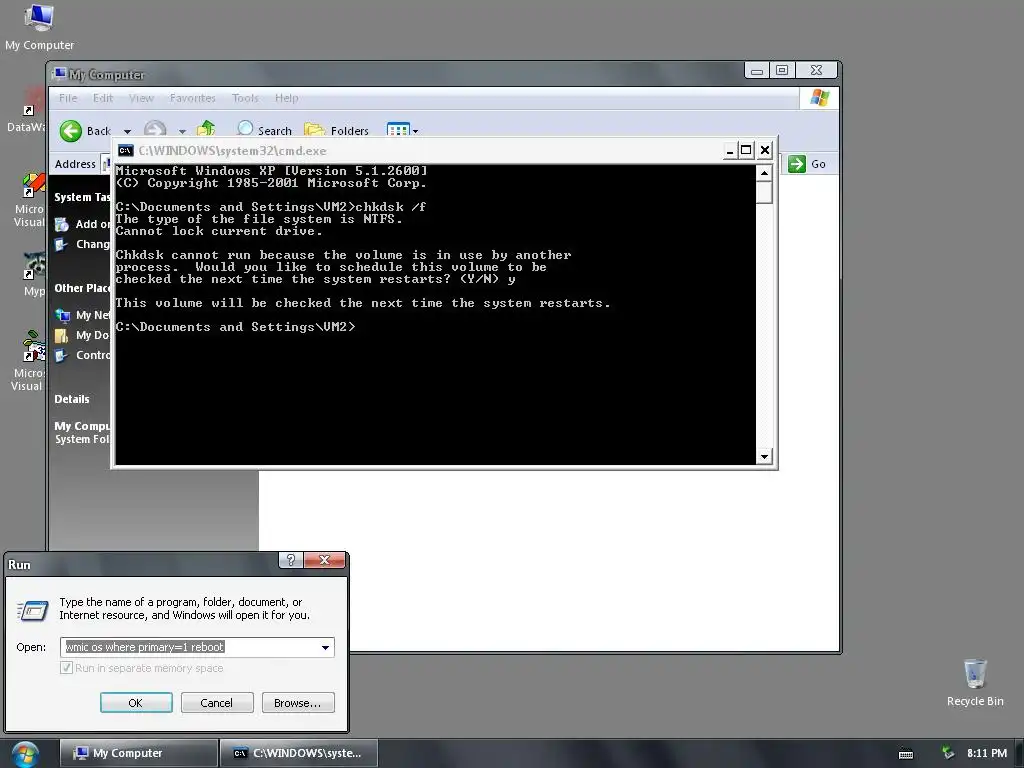
Task: Click My Network Places link in sidebar
Action: pos(93,315)
